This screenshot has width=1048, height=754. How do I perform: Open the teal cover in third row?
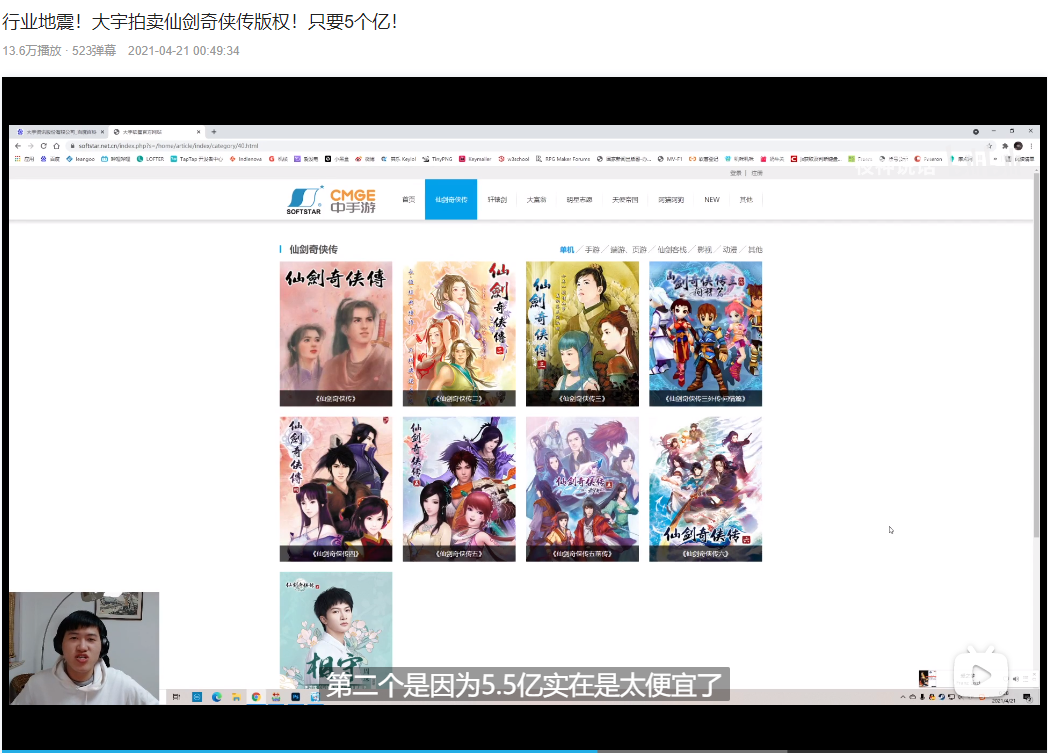point(336,630)
